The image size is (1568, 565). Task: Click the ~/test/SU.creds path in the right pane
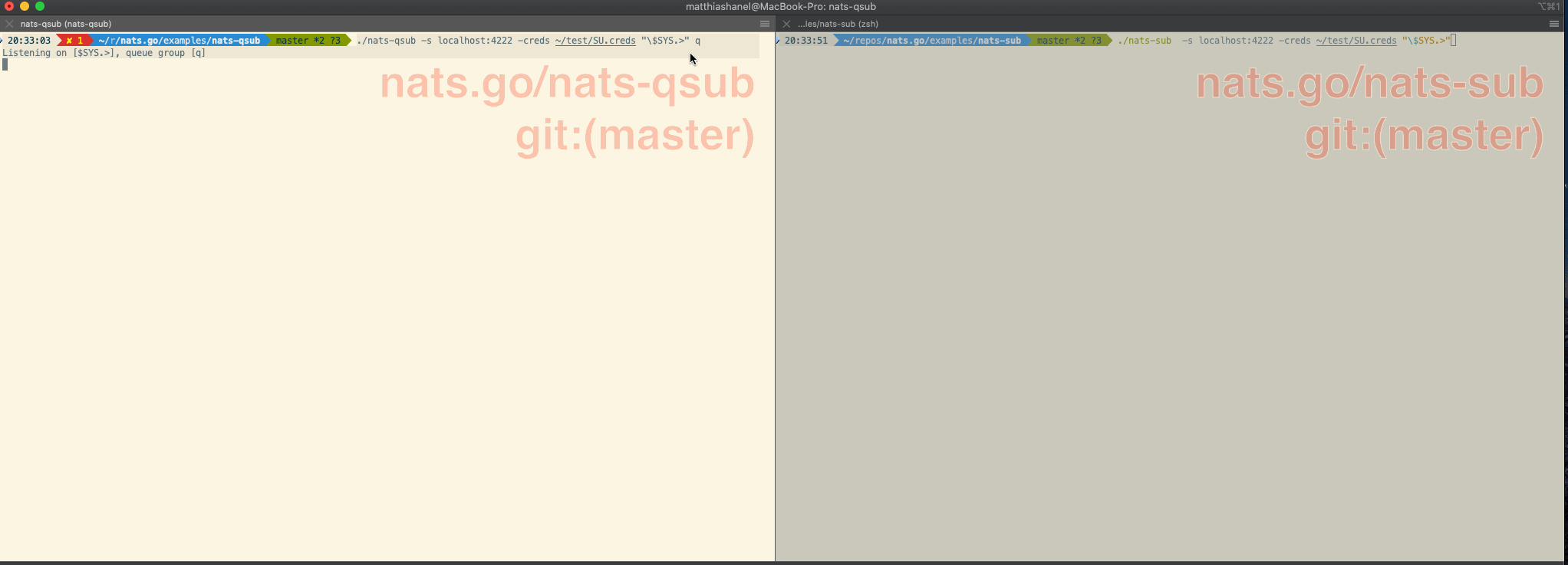(x=1356, y=41)
